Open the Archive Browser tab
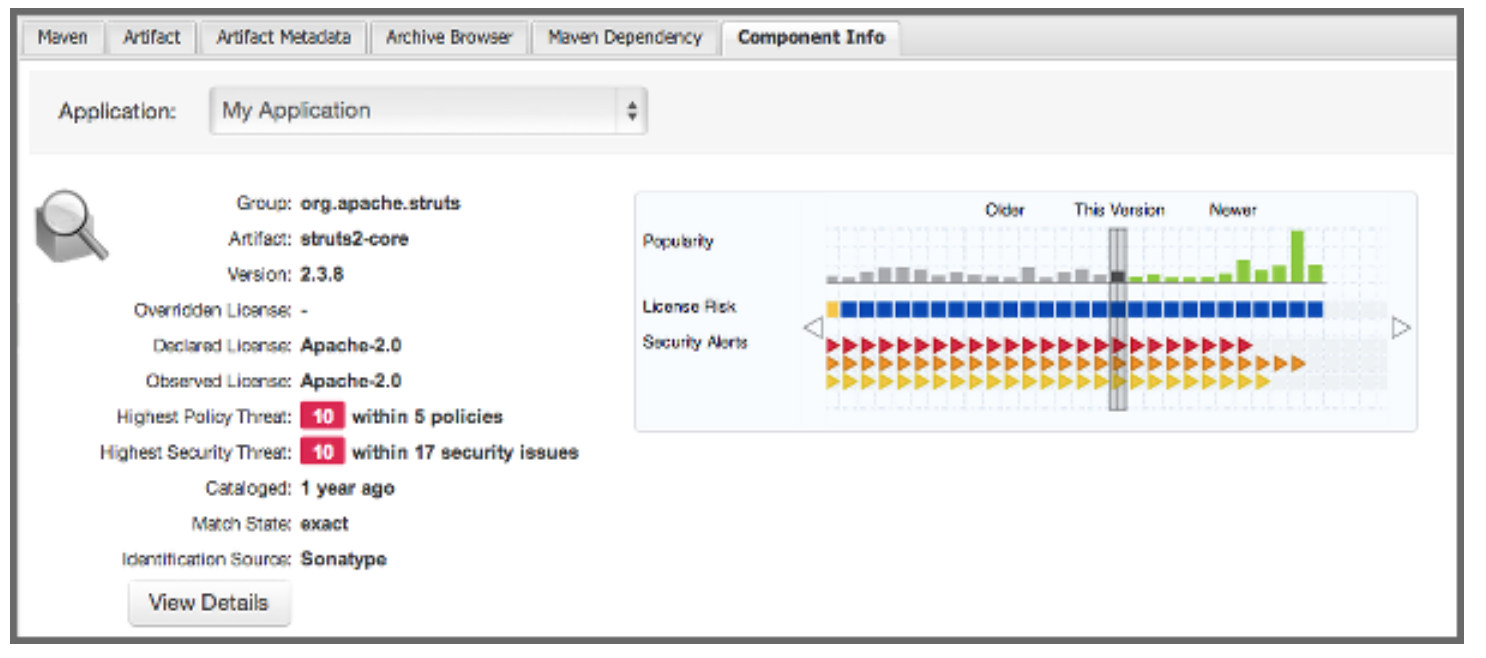 [449, 38]
